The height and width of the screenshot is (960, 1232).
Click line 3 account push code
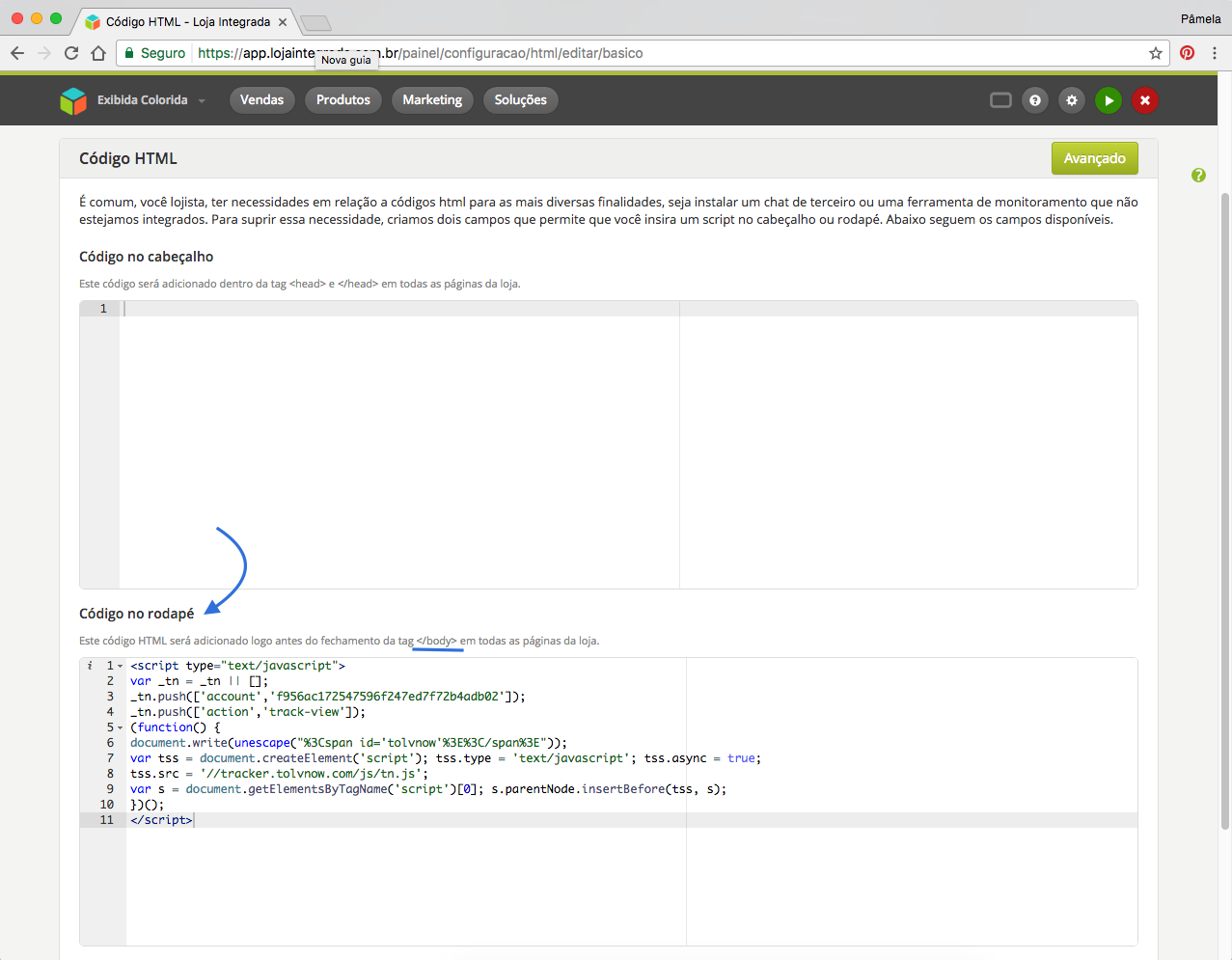tap(328, 697)
